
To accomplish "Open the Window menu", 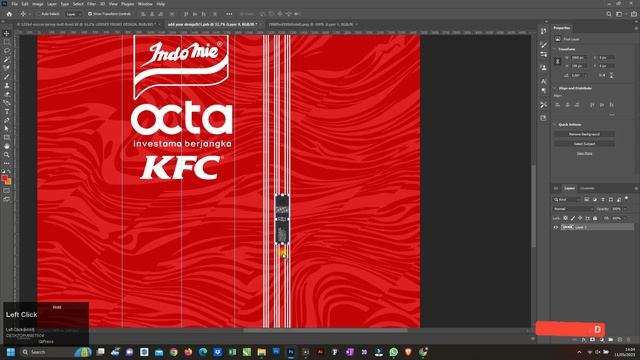I will click(145, 4).
